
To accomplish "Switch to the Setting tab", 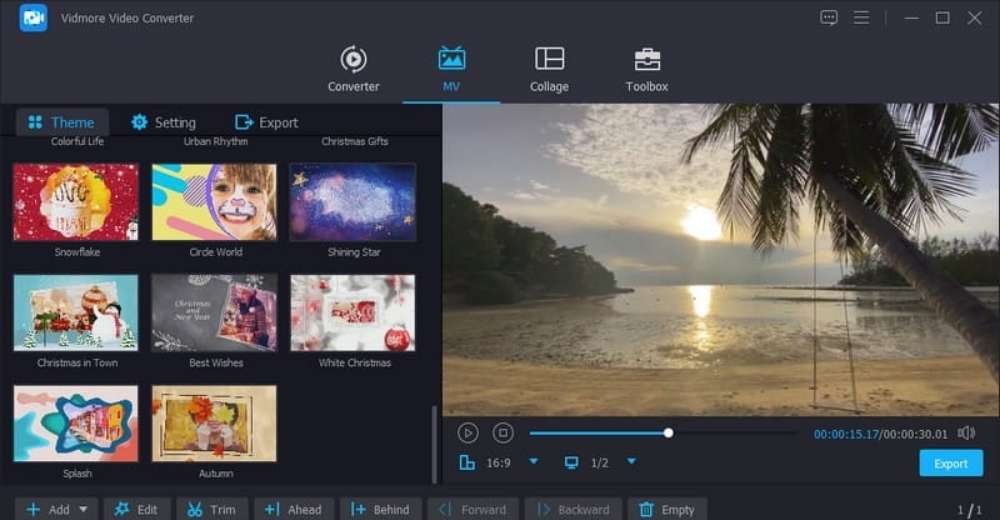I will point(163,122).
